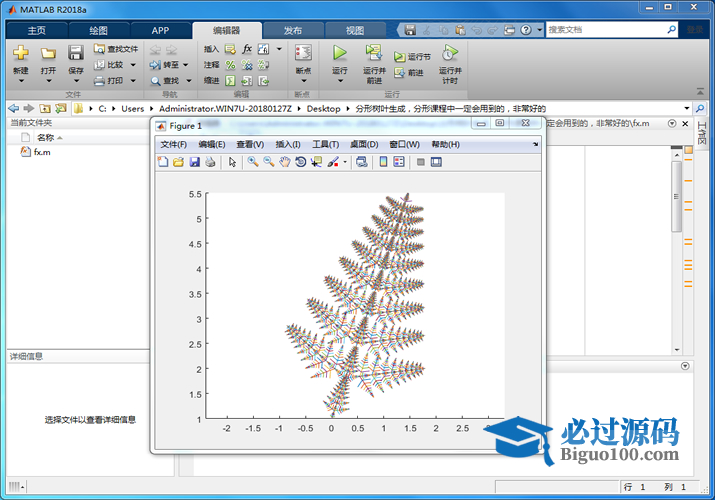This screenshot has height=500, width=715.
Task: Click the smart indent icon
Action: pos(231,81)
